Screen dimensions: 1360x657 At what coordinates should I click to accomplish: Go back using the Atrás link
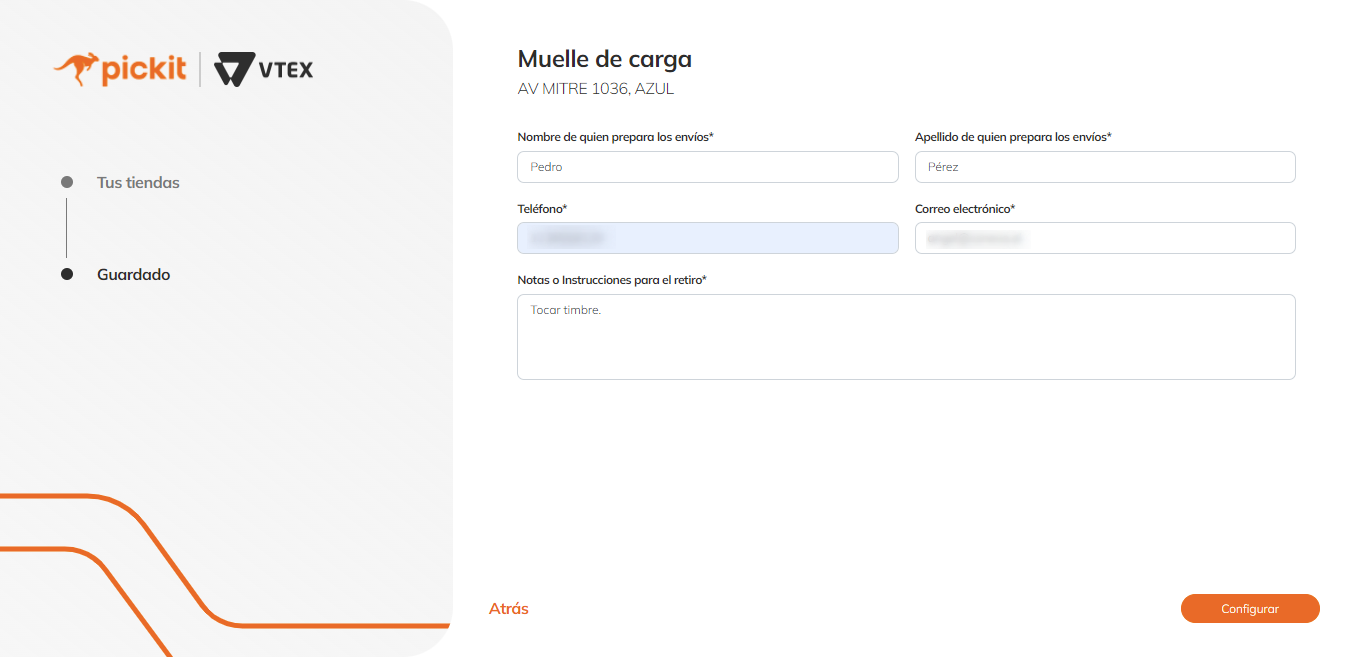[x=508, y=608]
